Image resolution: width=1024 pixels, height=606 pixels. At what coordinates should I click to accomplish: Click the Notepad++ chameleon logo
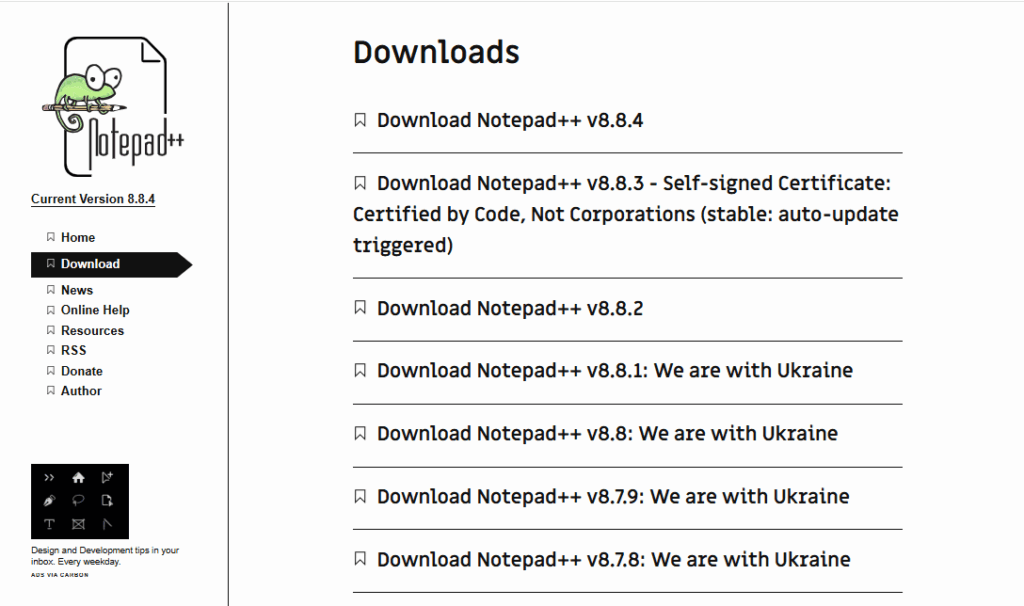point(110,105)
